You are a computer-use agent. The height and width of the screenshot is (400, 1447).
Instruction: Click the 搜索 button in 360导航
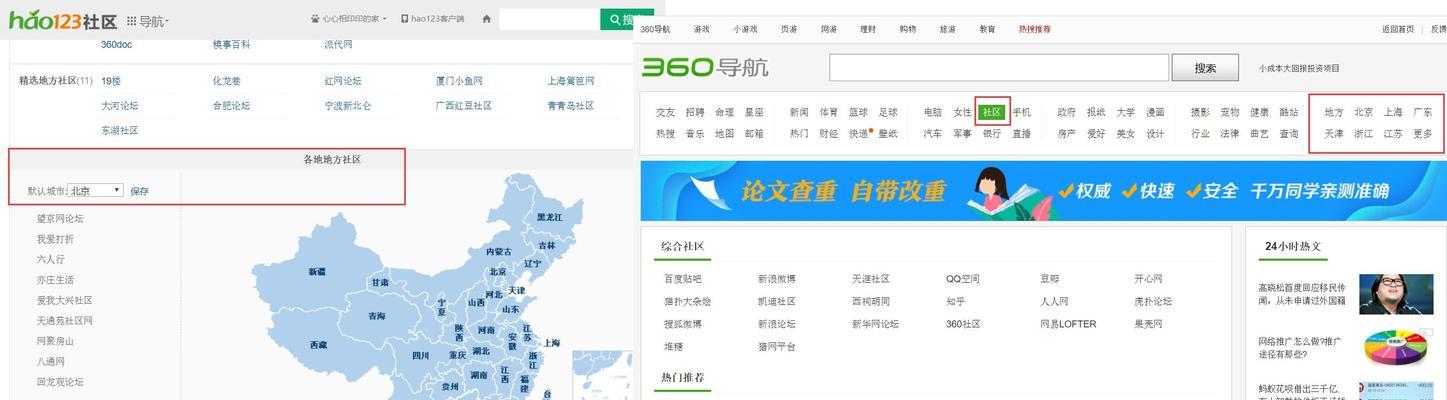(x=1205, y=67)
